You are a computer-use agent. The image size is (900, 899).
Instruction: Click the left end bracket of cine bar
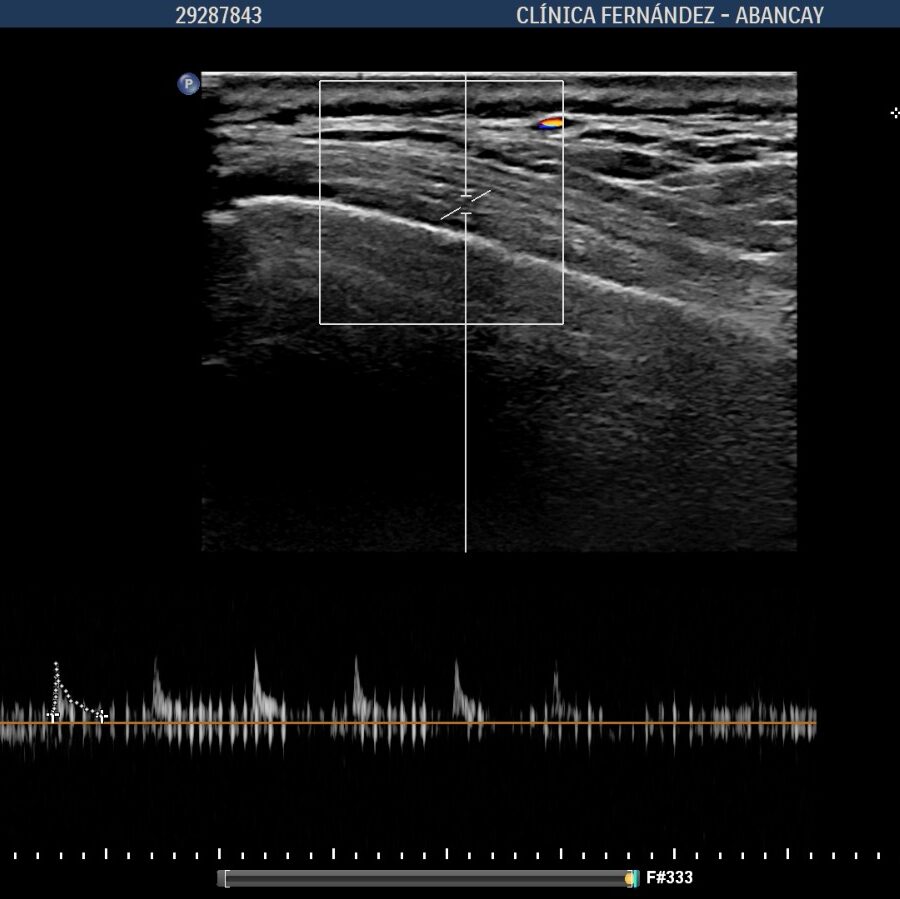pyautogui.click(x=226, y=878)
